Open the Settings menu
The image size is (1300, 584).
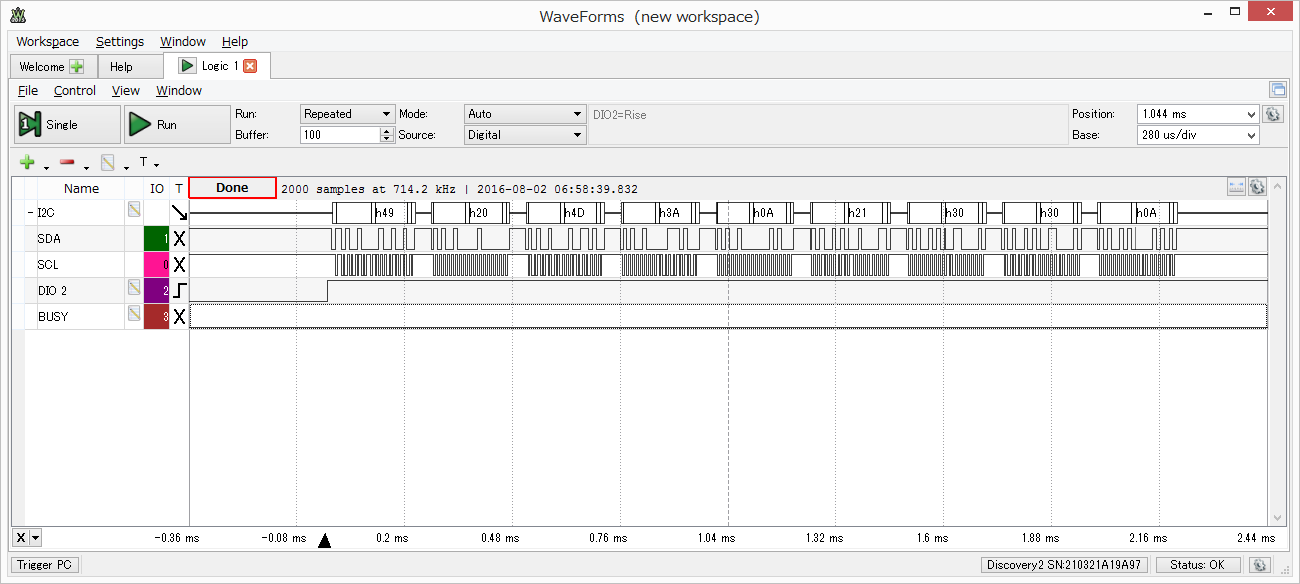[120, 41]
